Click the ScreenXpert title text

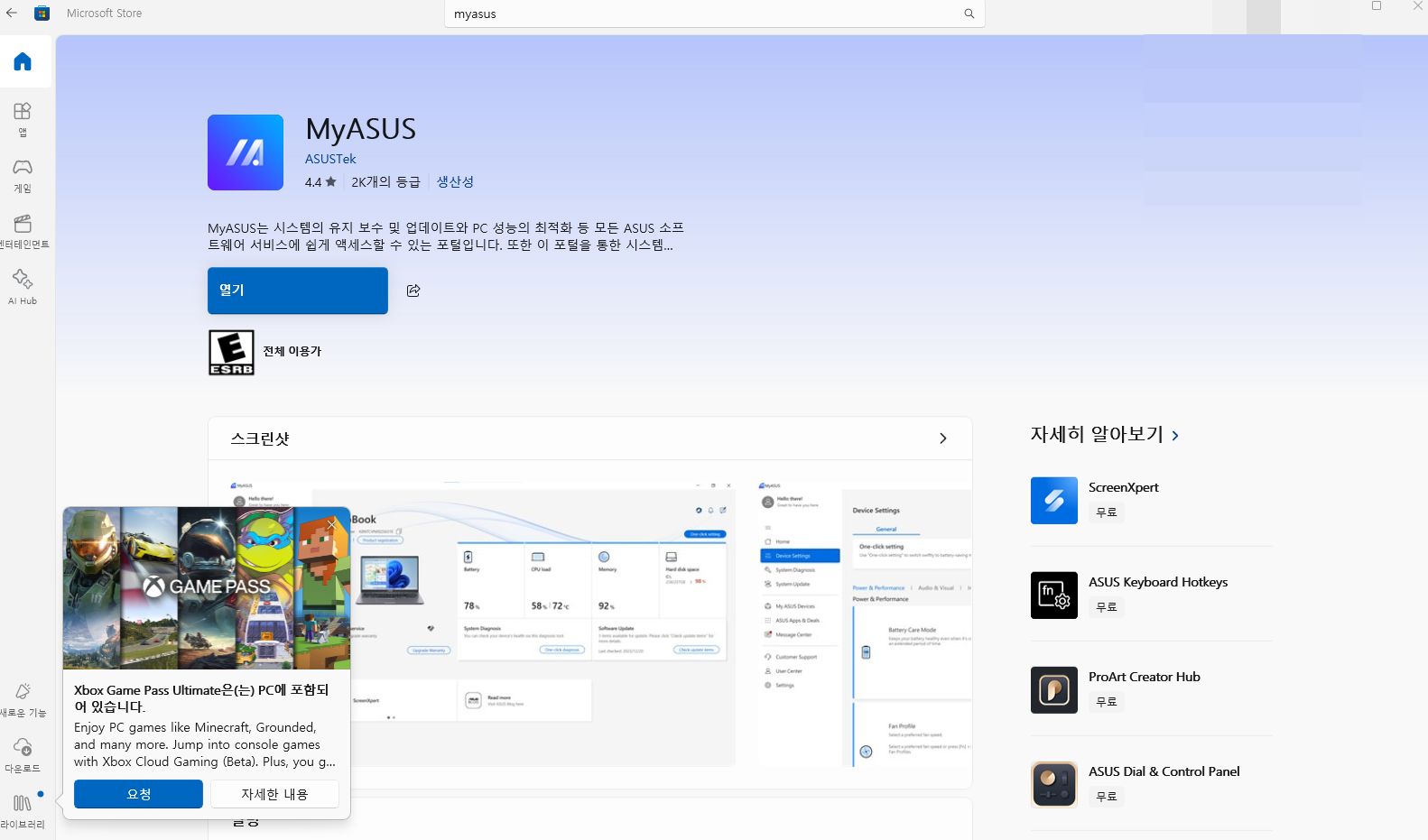[x=1124, y=487]
